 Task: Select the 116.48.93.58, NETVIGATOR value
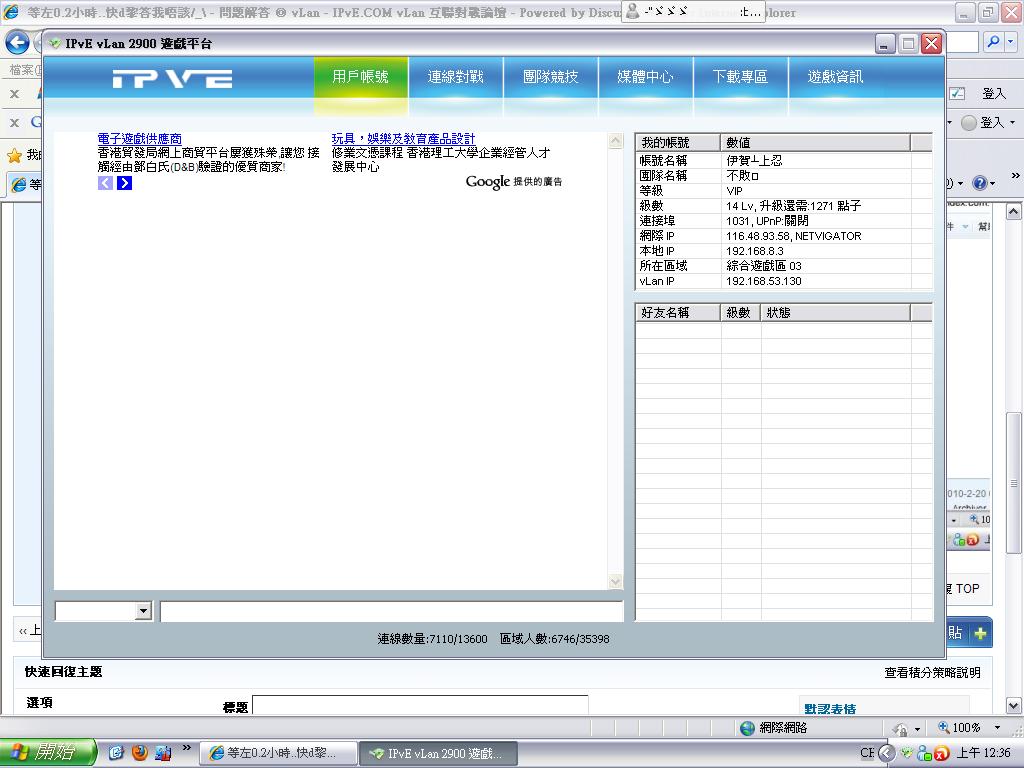point(793,236)
